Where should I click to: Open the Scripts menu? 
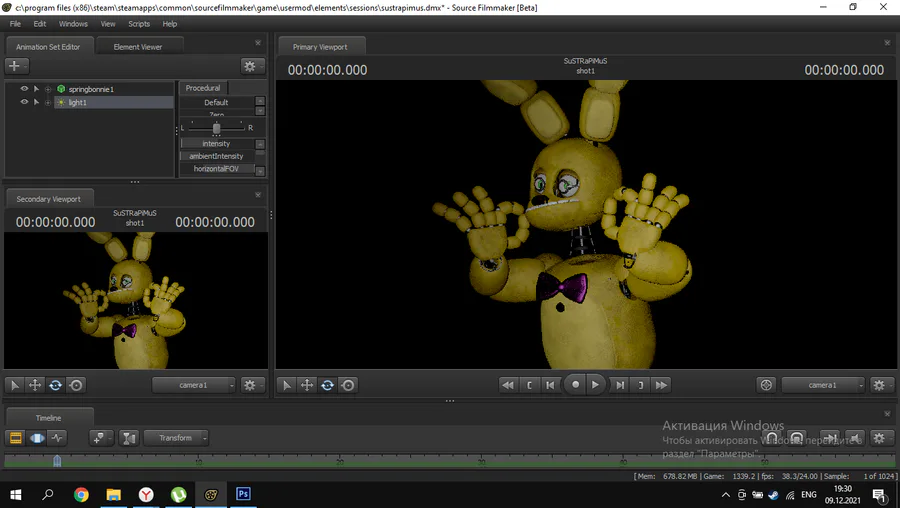point(139,23)
